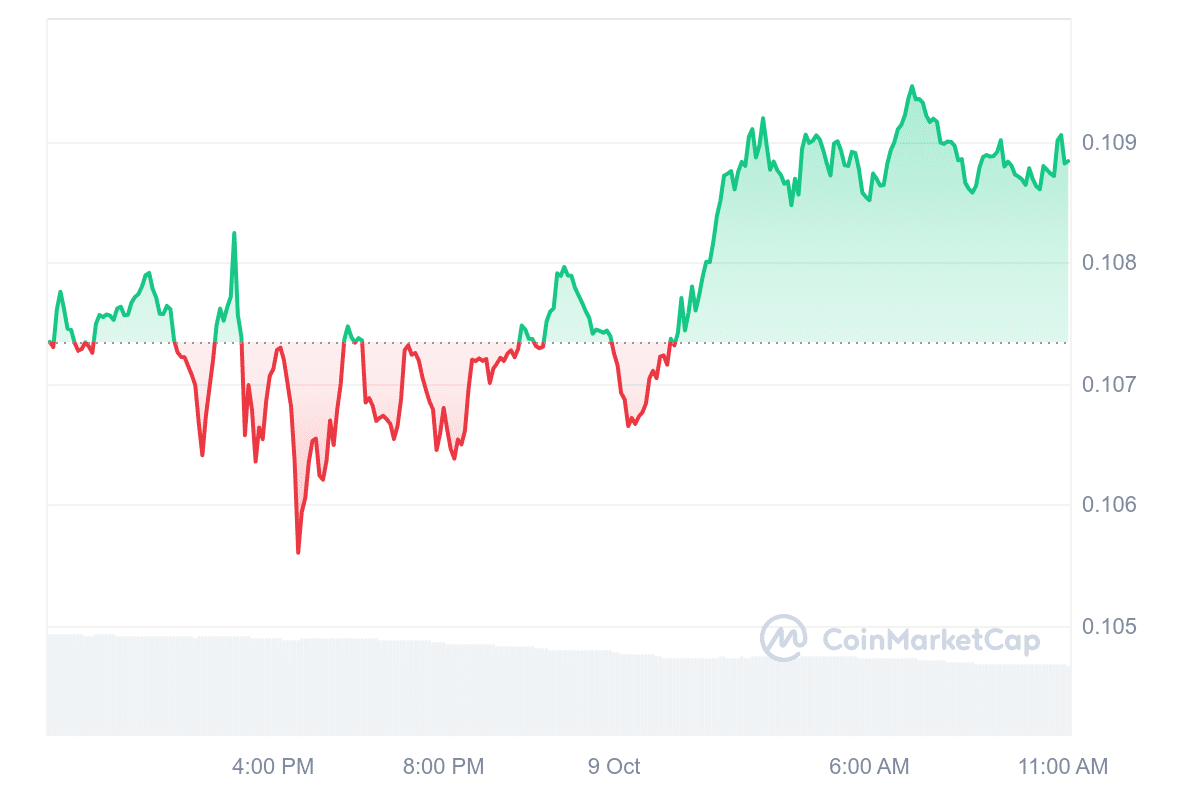This screenshot has height=800, width=1200.
Task: Select the 0.108 price axis label
Action: (1110, 263)
